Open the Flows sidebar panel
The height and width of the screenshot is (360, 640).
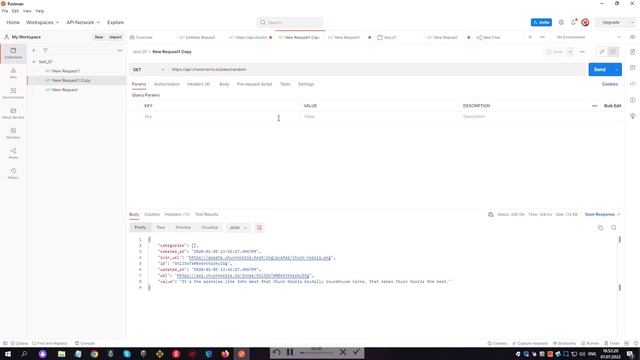point(13,153)
